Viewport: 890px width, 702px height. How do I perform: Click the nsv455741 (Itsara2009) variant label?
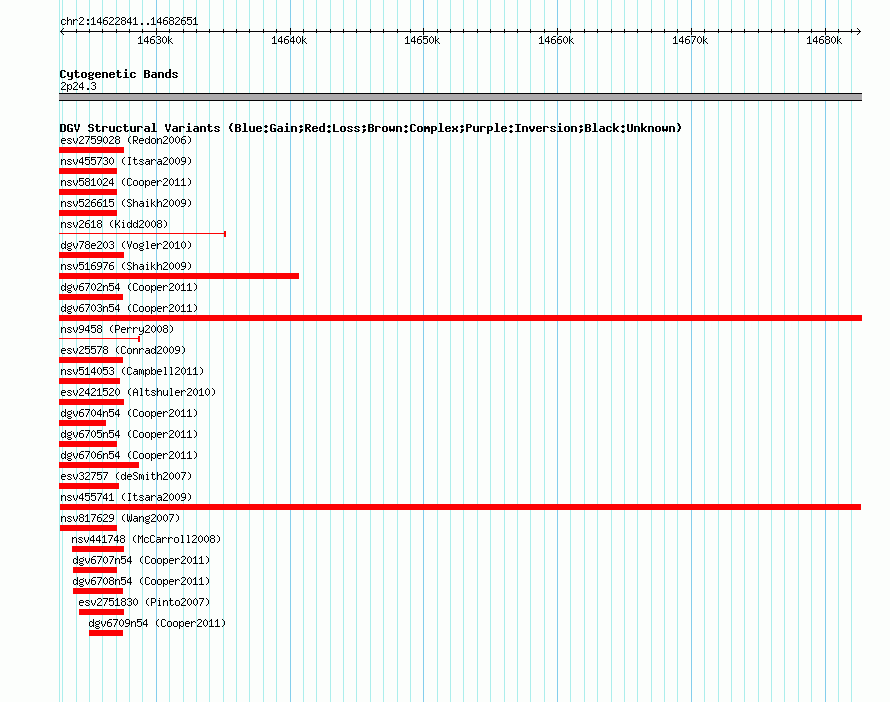(x=126, y=497)
